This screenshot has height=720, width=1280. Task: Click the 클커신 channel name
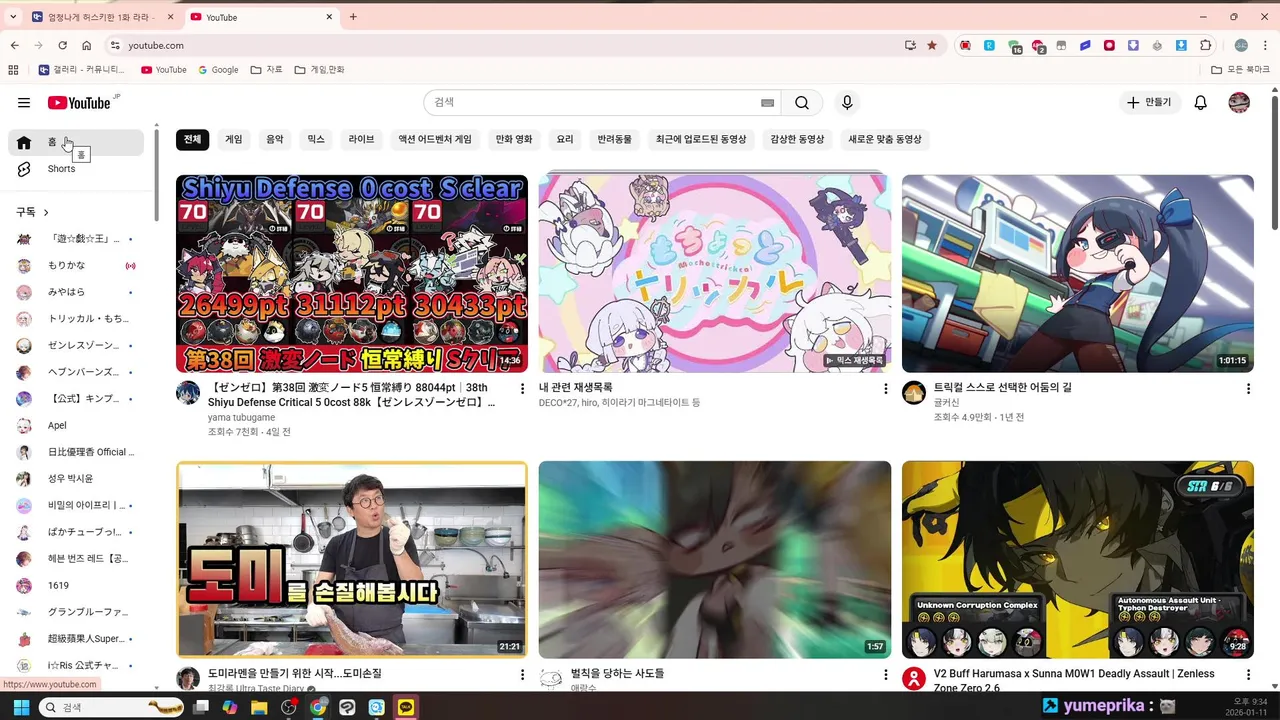click(x=946, y=402)
